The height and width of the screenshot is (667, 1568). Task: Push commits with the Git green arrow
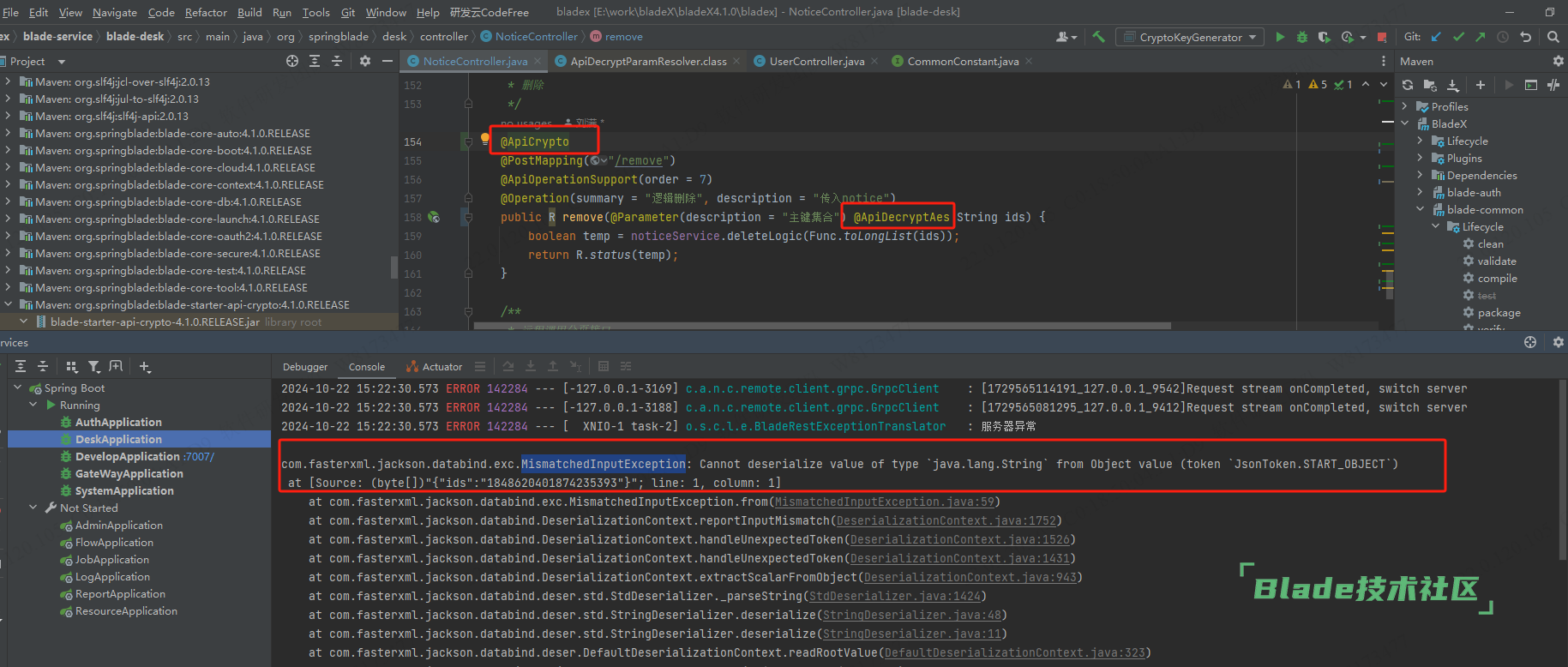1481,37
